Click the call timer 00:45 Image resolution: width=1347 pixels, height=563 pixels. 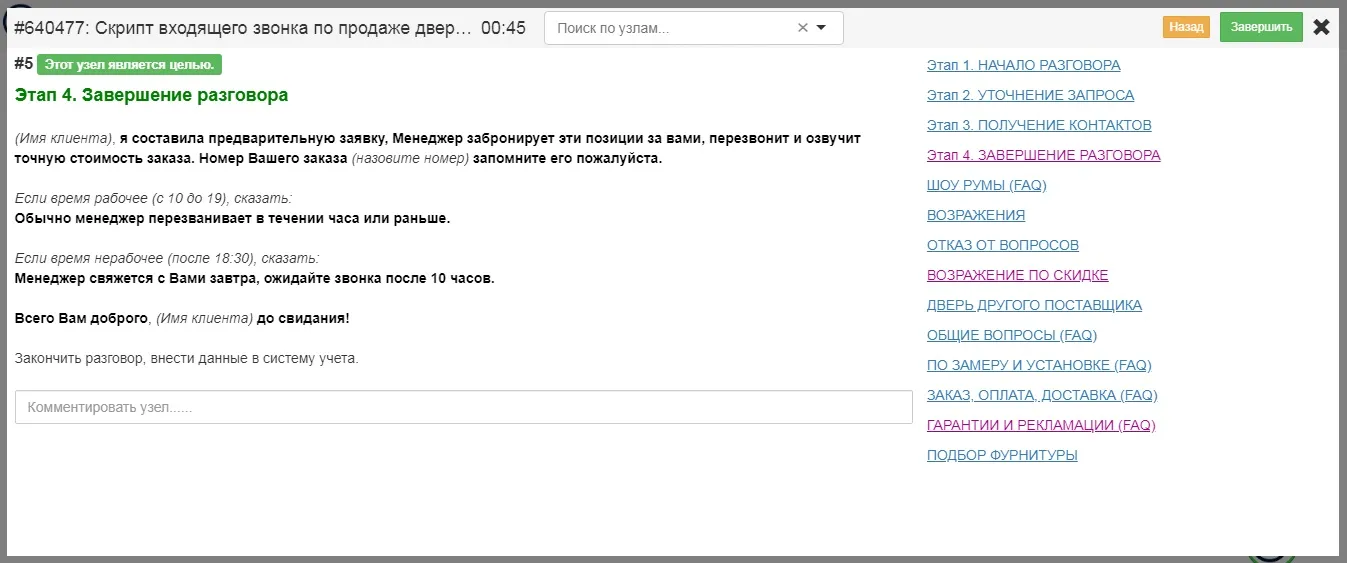(503, 28)
